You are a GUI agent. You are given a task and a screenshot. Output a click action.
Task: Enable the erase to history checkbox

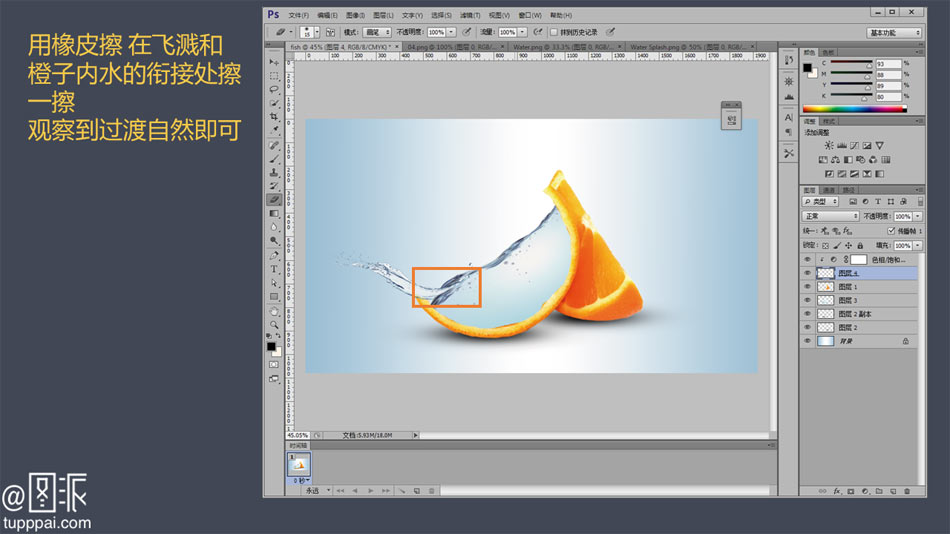coord(553,32)
